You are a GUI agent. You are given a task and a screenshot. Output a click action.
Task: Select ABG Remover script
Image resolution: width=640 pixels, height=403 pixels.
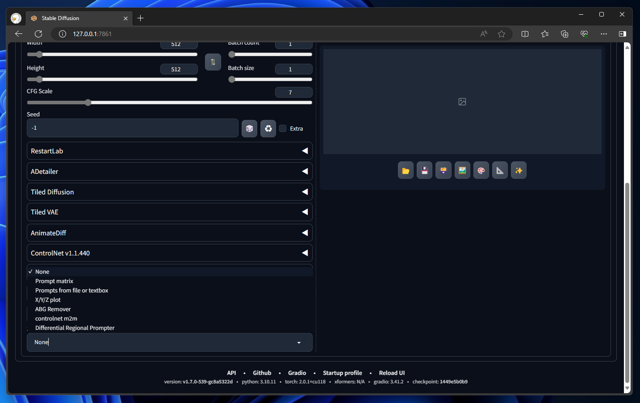[169, 309]
